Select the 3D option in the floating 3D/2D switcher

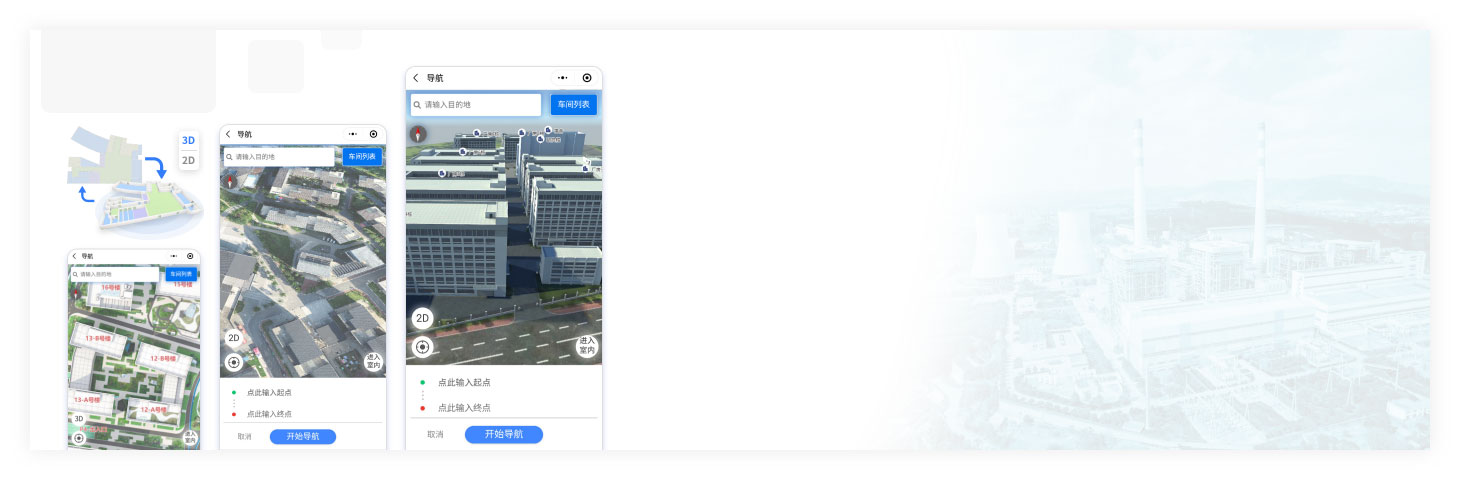(188, 141)
